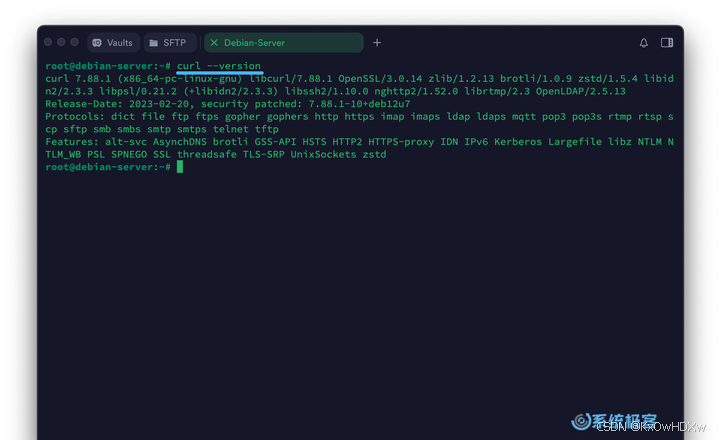721x440 pixels.
Task: Close the Debian-Server tab via X icon
Action: pos(214,43)
